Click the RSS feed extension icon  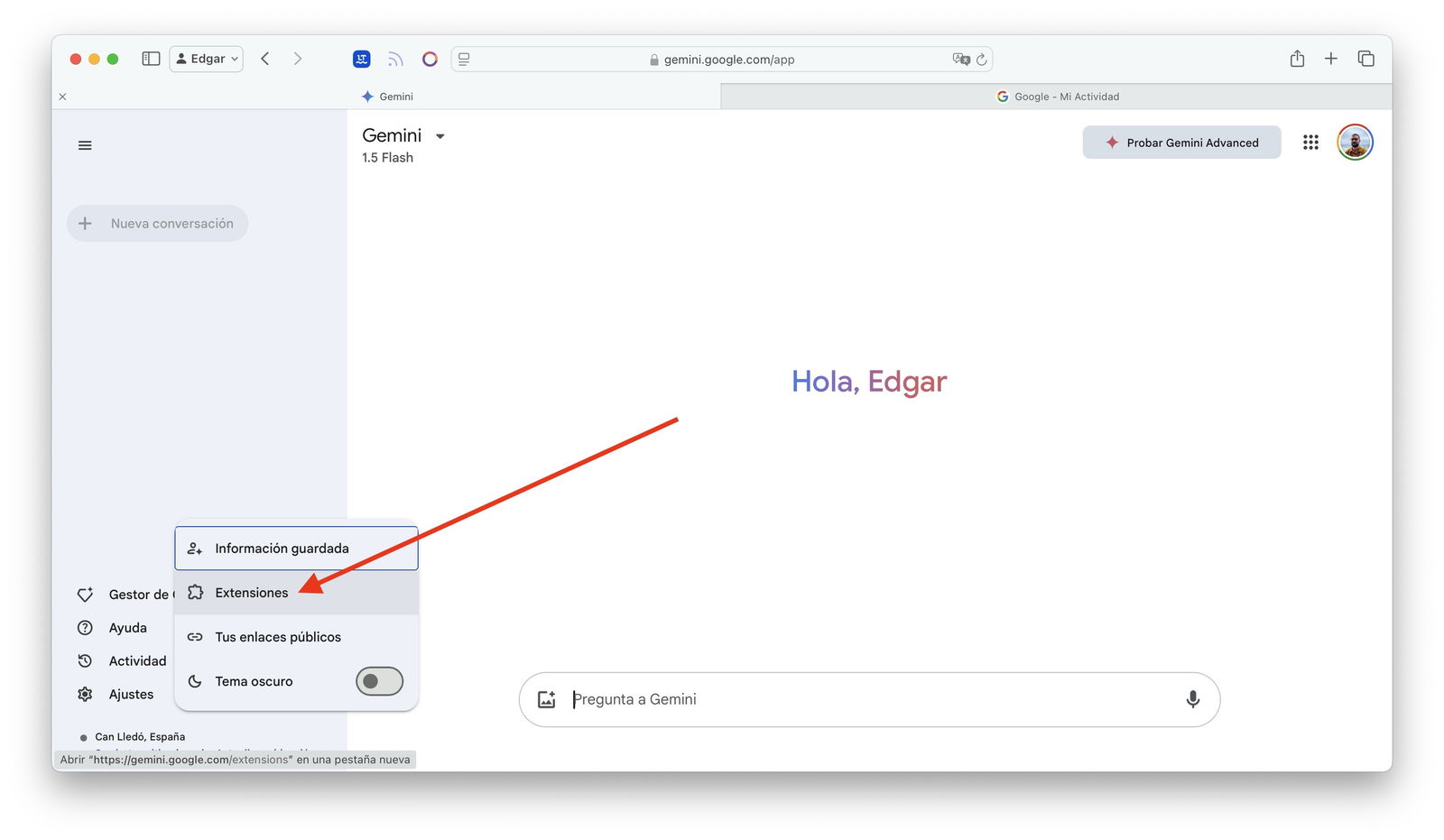(x=395, y=60)
